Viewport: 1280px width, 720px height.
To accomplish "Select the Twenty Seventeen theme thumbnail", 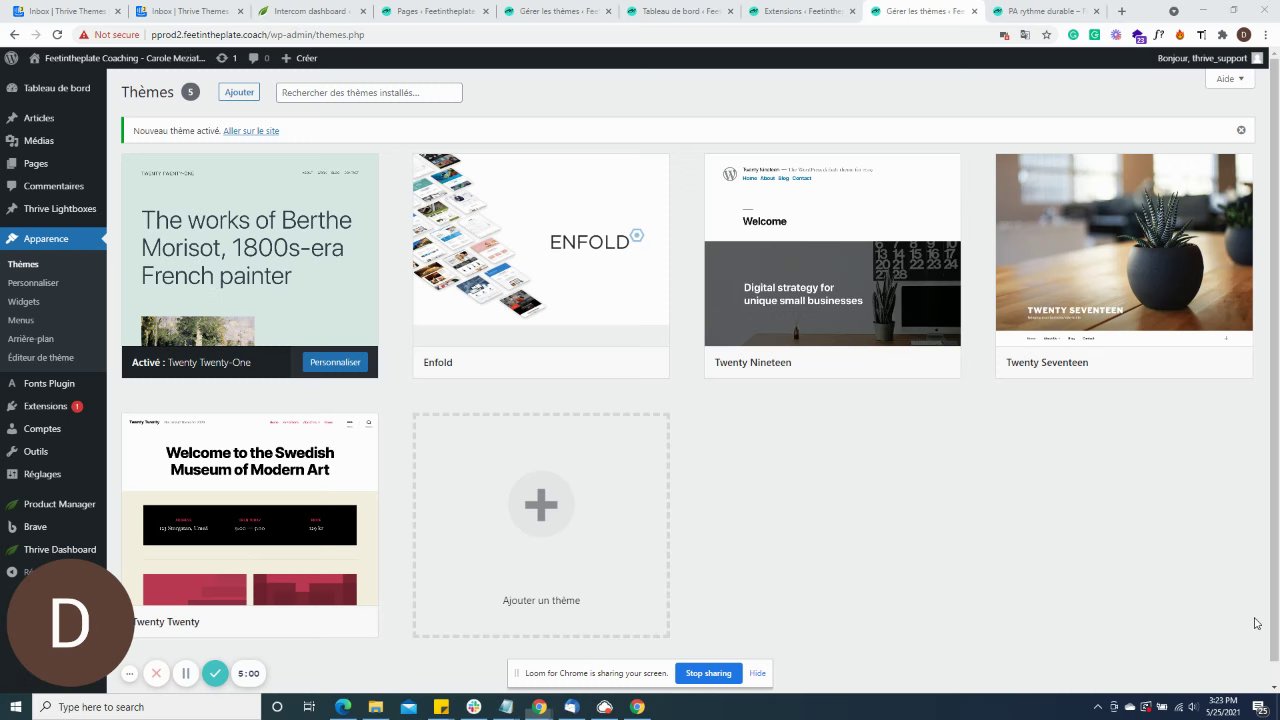I will tap(1124, 250).
